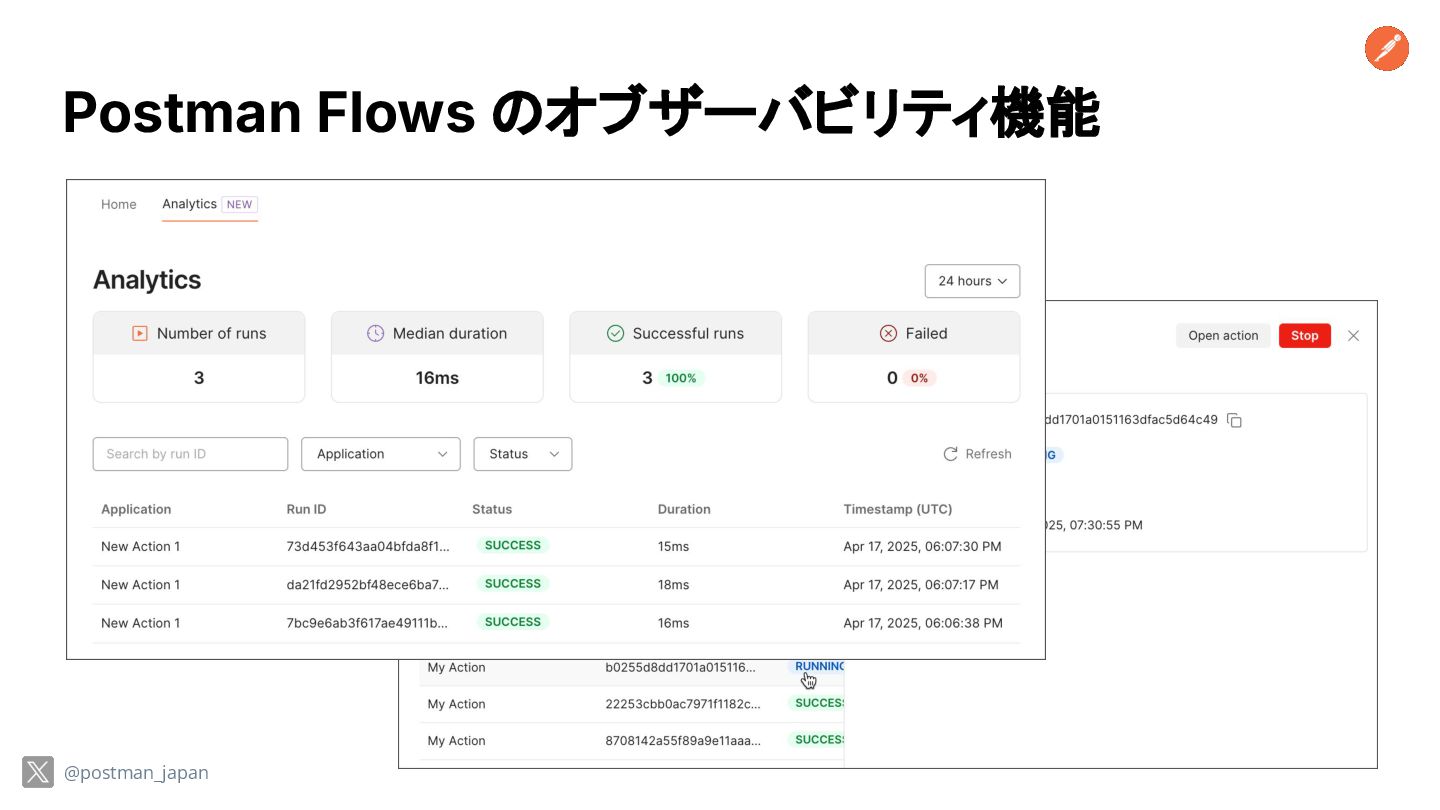Open run b0255d8dd1701a015116...

point(681,667)
